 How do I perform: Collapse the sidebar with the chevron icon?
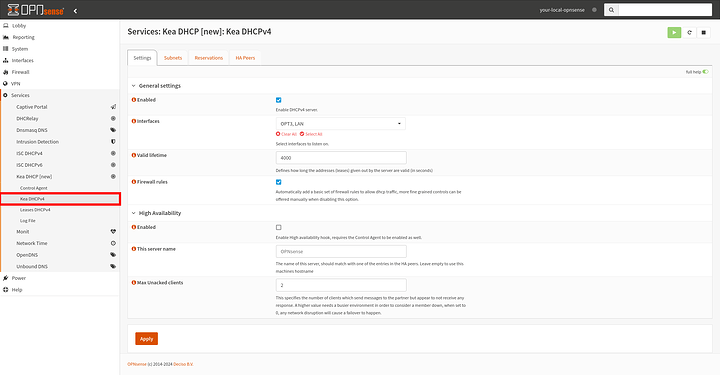point(75,11)
